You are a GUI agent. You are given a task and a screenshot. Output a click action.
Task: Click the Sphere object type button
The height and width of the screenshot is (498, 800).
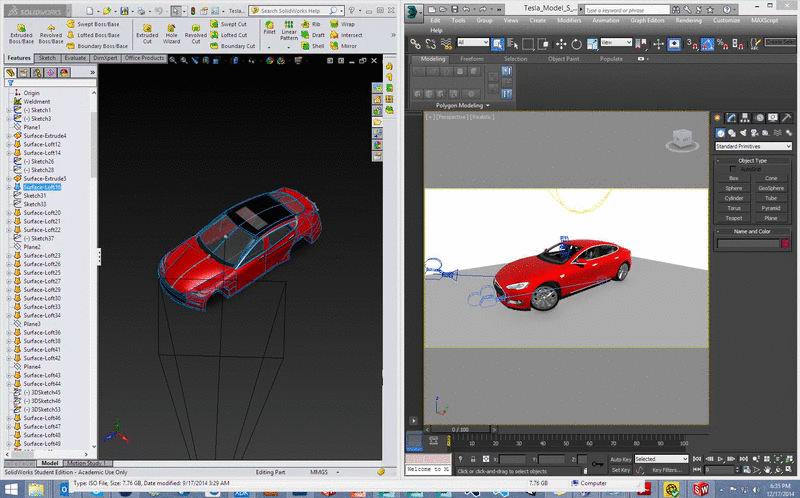click(x=734, y=188)
